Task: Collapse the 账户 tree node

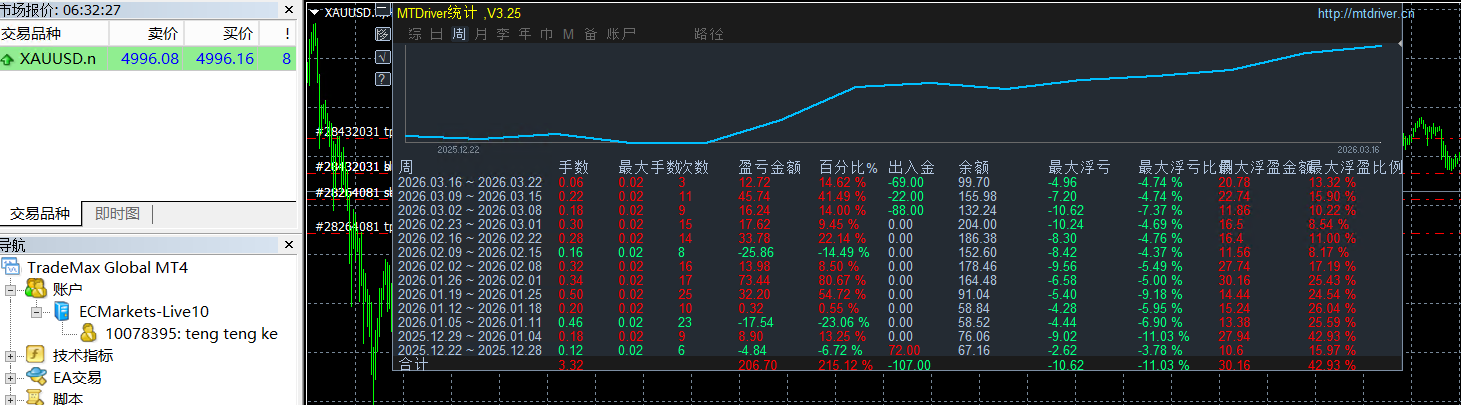Action: (x=11, y=289)
